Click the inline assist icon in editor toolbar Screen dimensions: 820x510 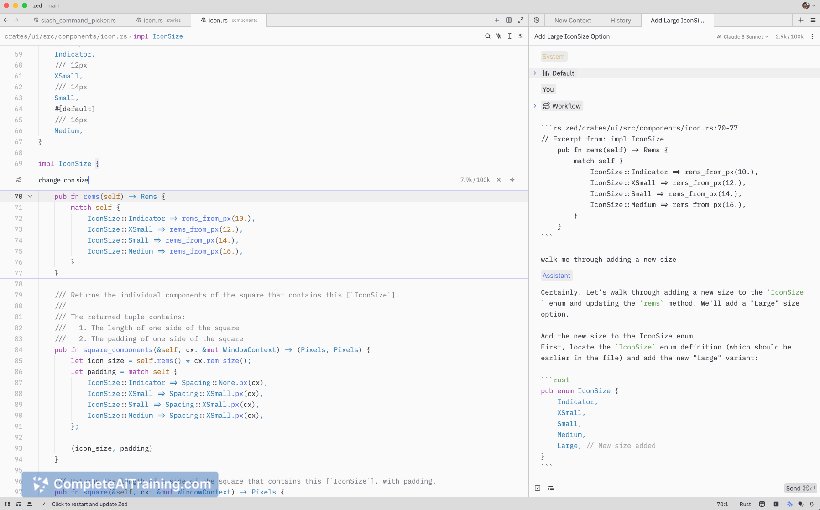498,36
